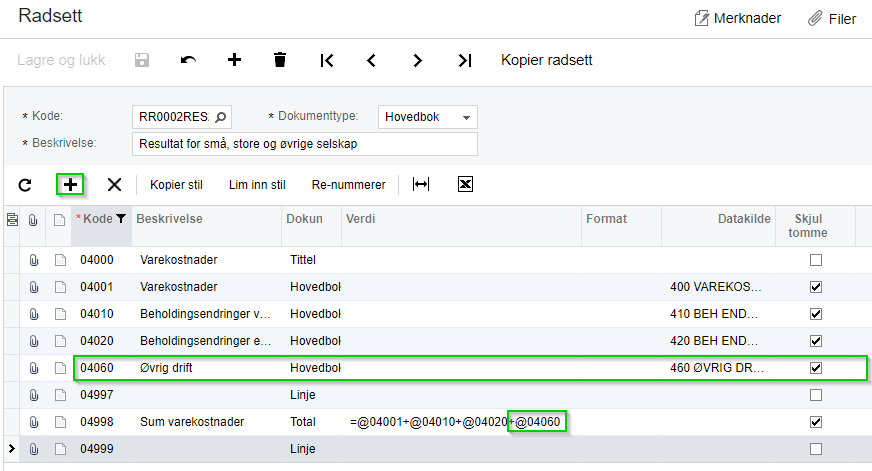This screenshot has width=872, height=471.
Task: Click Re-nummerer button
Action: tap(348, 185)
